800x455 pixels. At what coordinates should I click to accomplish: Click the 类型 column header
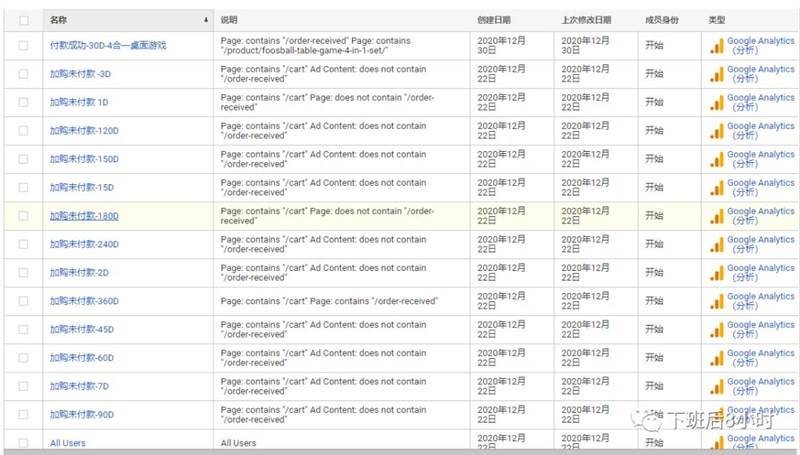717,20
